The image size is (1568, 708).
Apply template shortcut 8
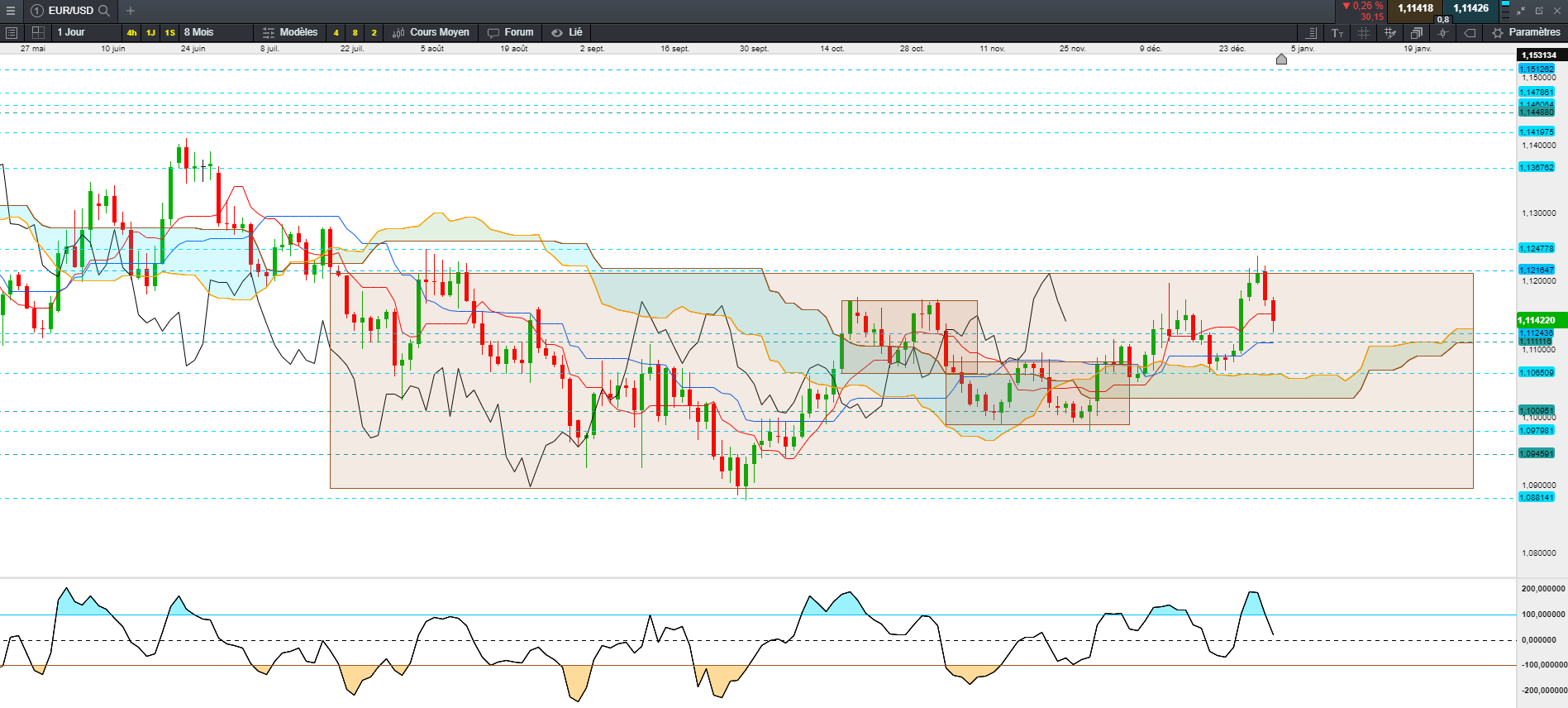point(355,33)
